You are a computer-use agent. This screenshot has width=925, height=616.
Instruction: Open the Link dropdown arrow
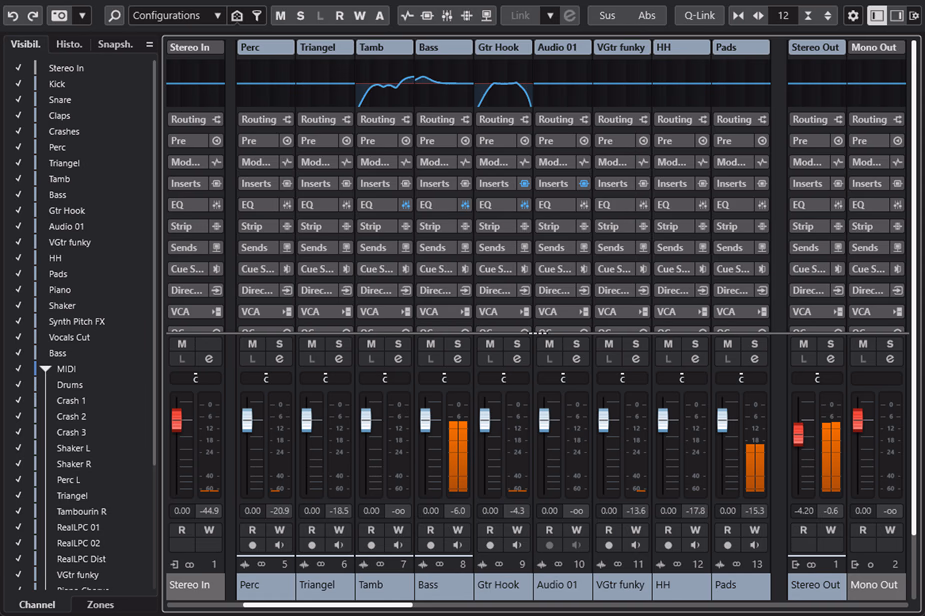click(550, 15)
